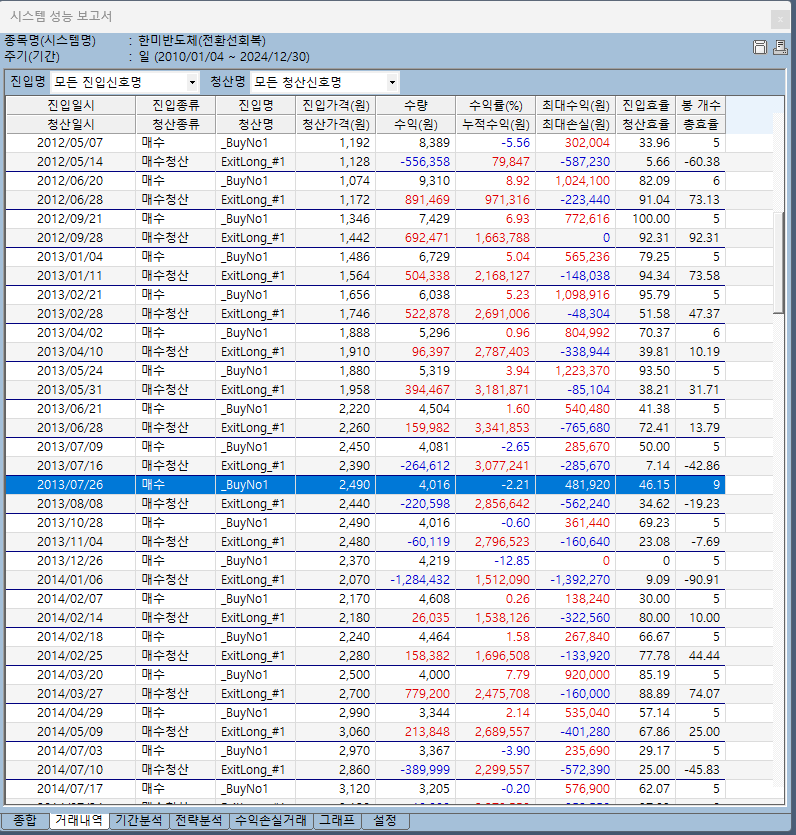Click the 봉 개수 column header
Image resolution: width=796 pixels, height=835 pixels.
700,105
